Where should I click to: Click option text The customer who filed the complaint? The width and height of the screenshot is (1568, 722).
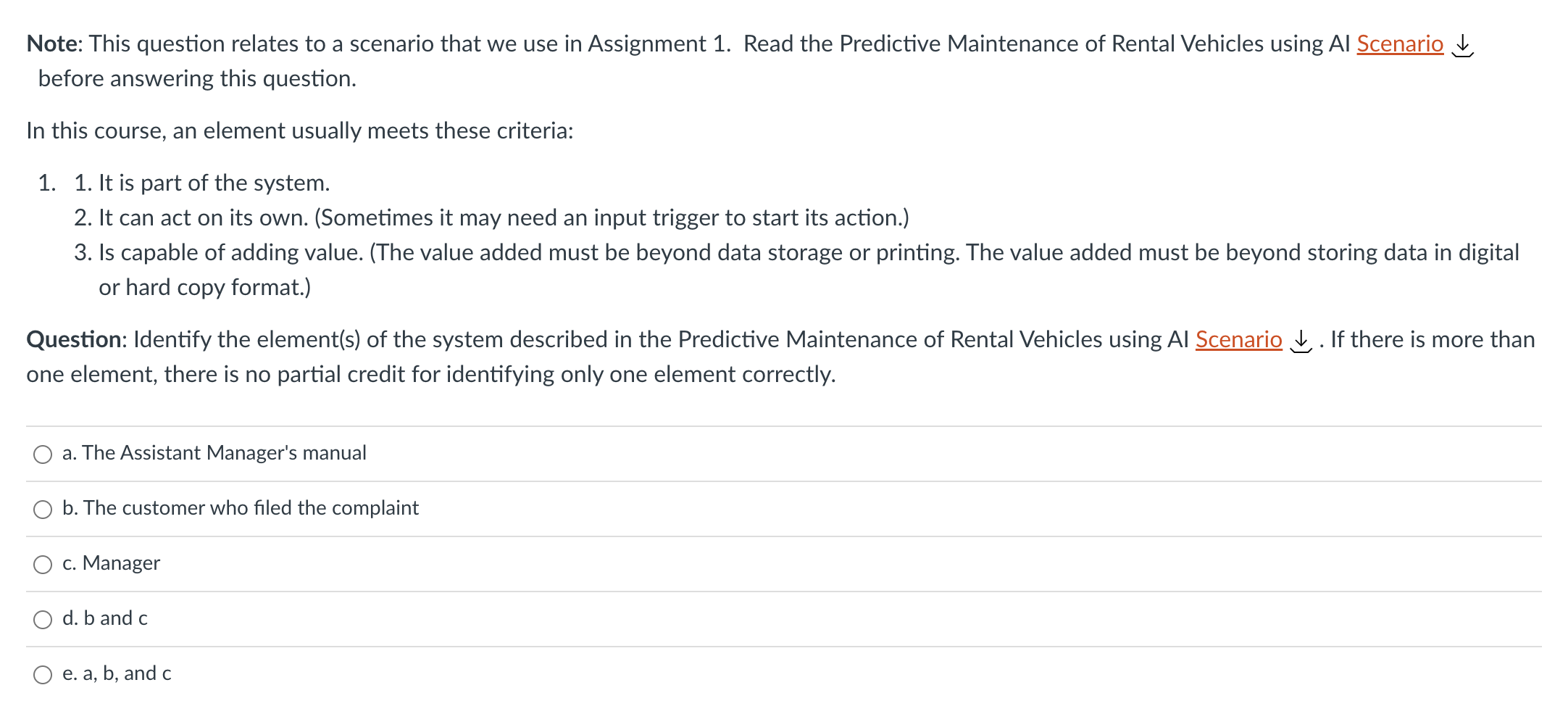coord(241,508)
